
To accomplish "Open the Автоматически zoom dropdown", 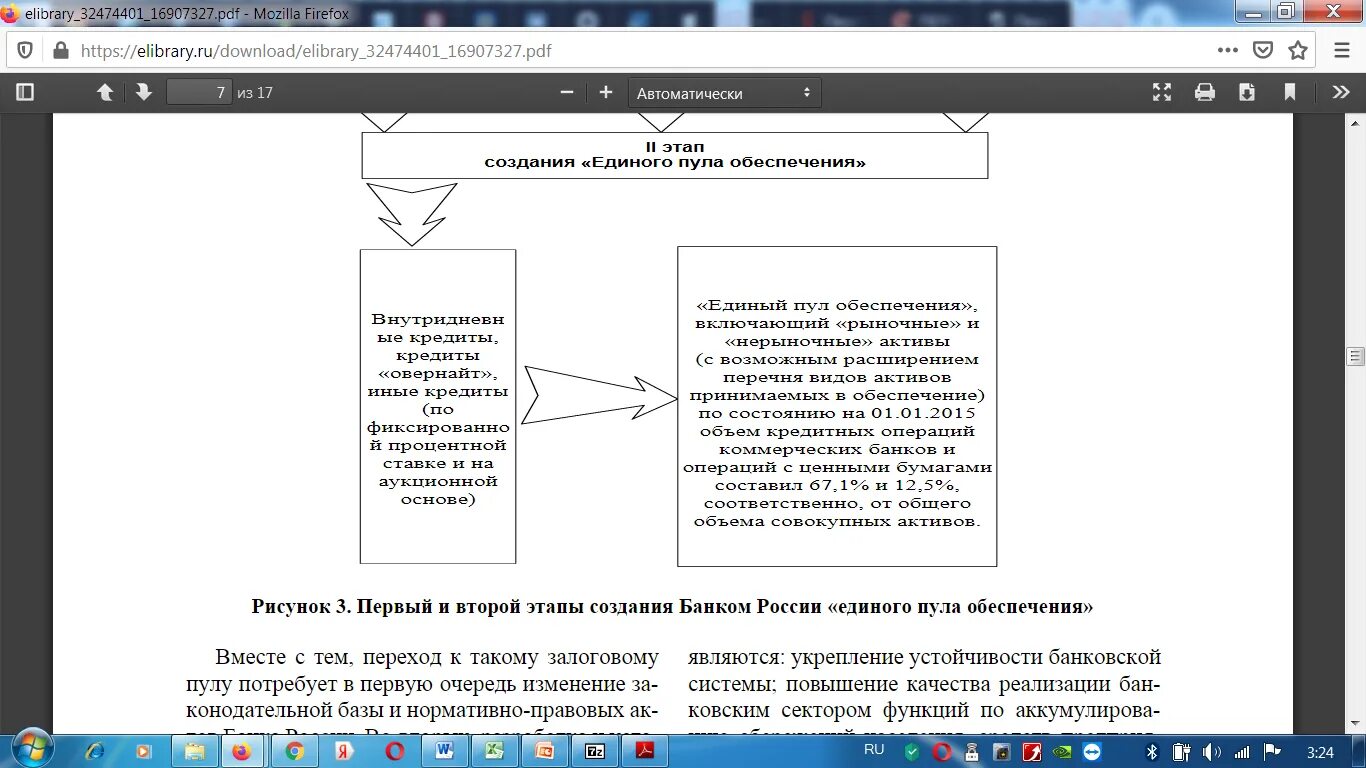I will point(724,93).
